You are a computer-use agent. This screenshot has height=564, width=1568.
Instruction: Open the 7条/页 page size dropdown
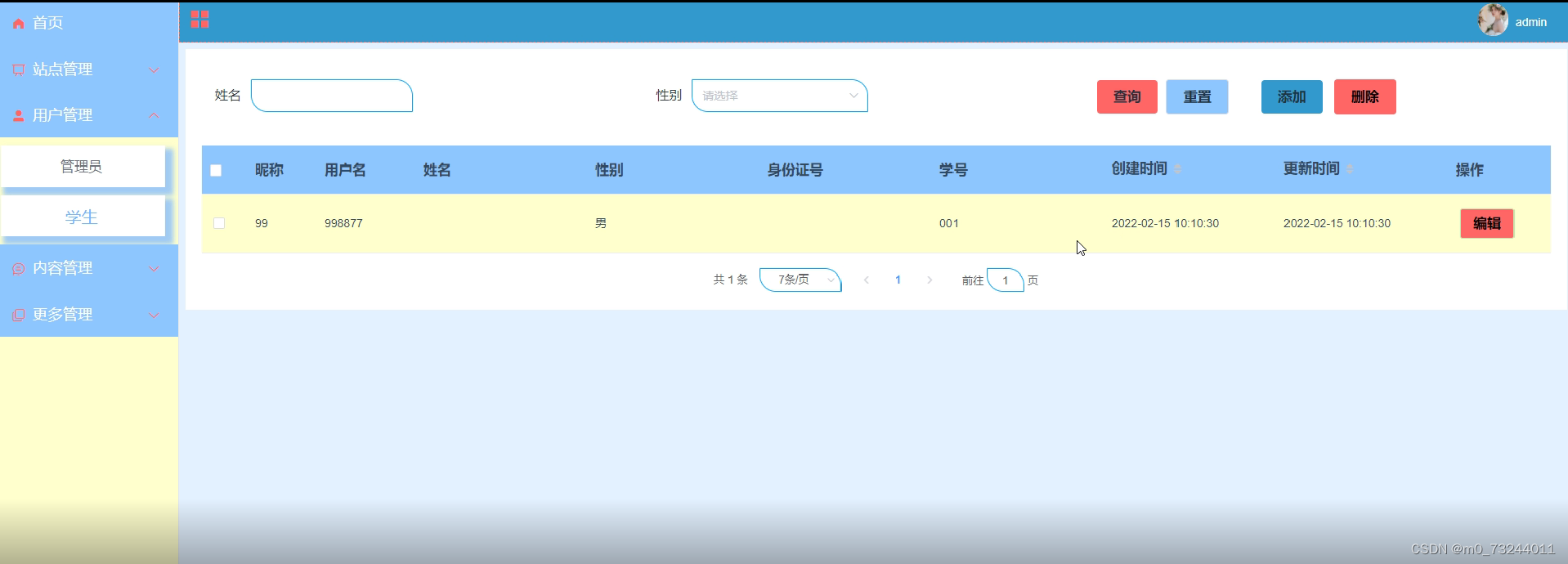tap(800, 280)
